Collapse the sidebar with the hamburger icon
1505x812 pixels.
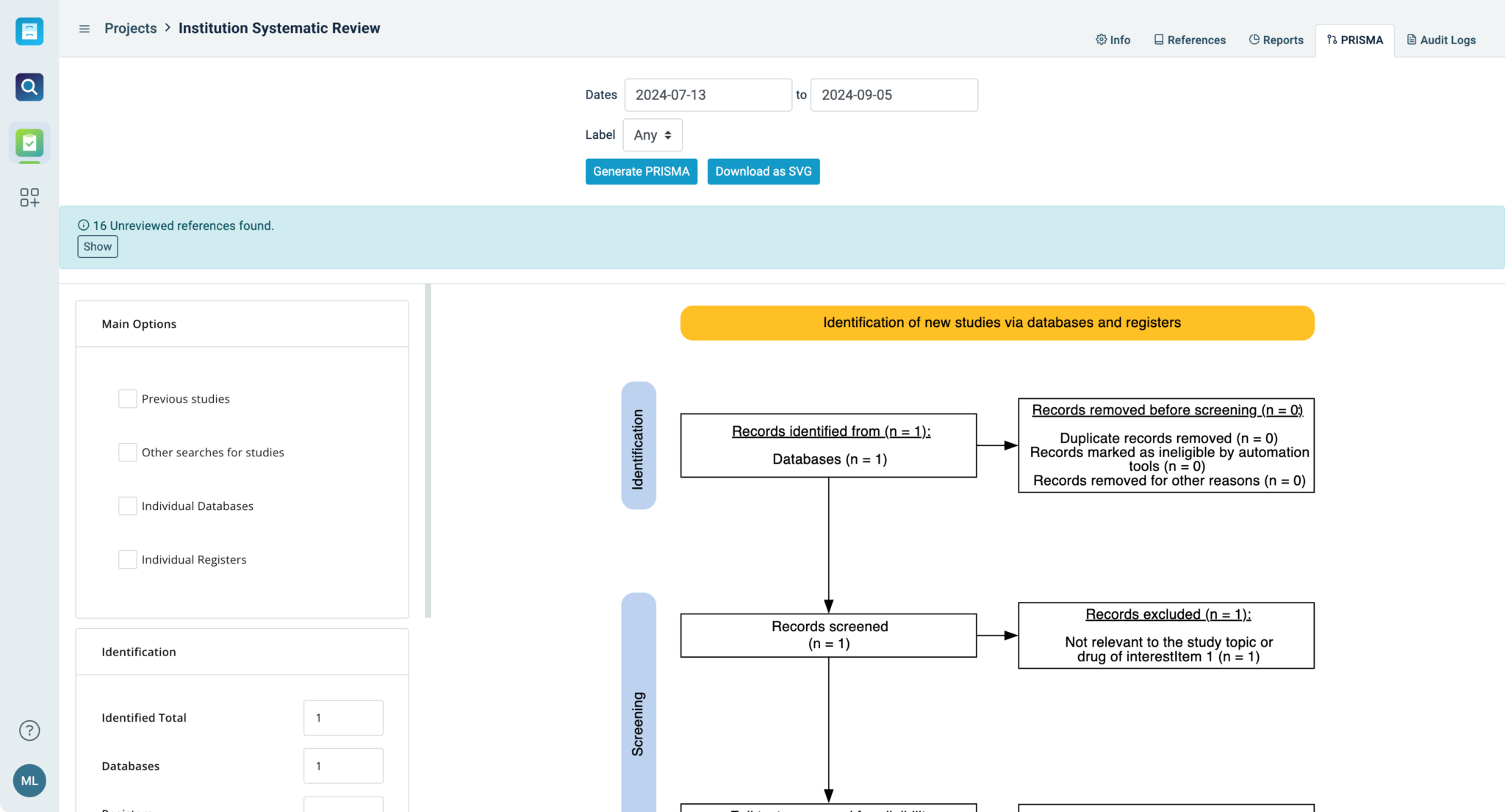click(84, 28)
